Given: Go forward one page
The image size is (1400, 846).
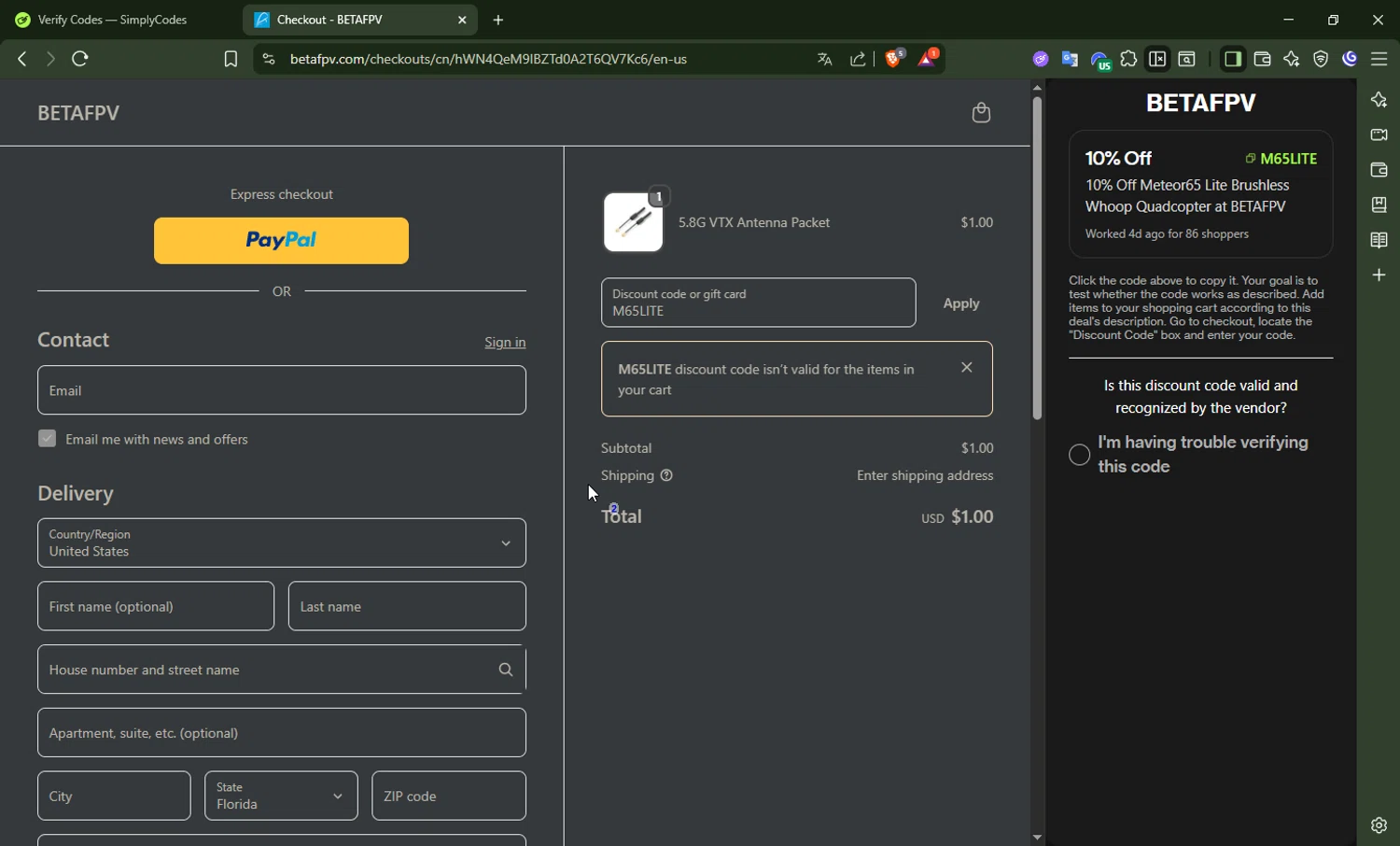Looking at the screenshot, I should tap(50, 59).
